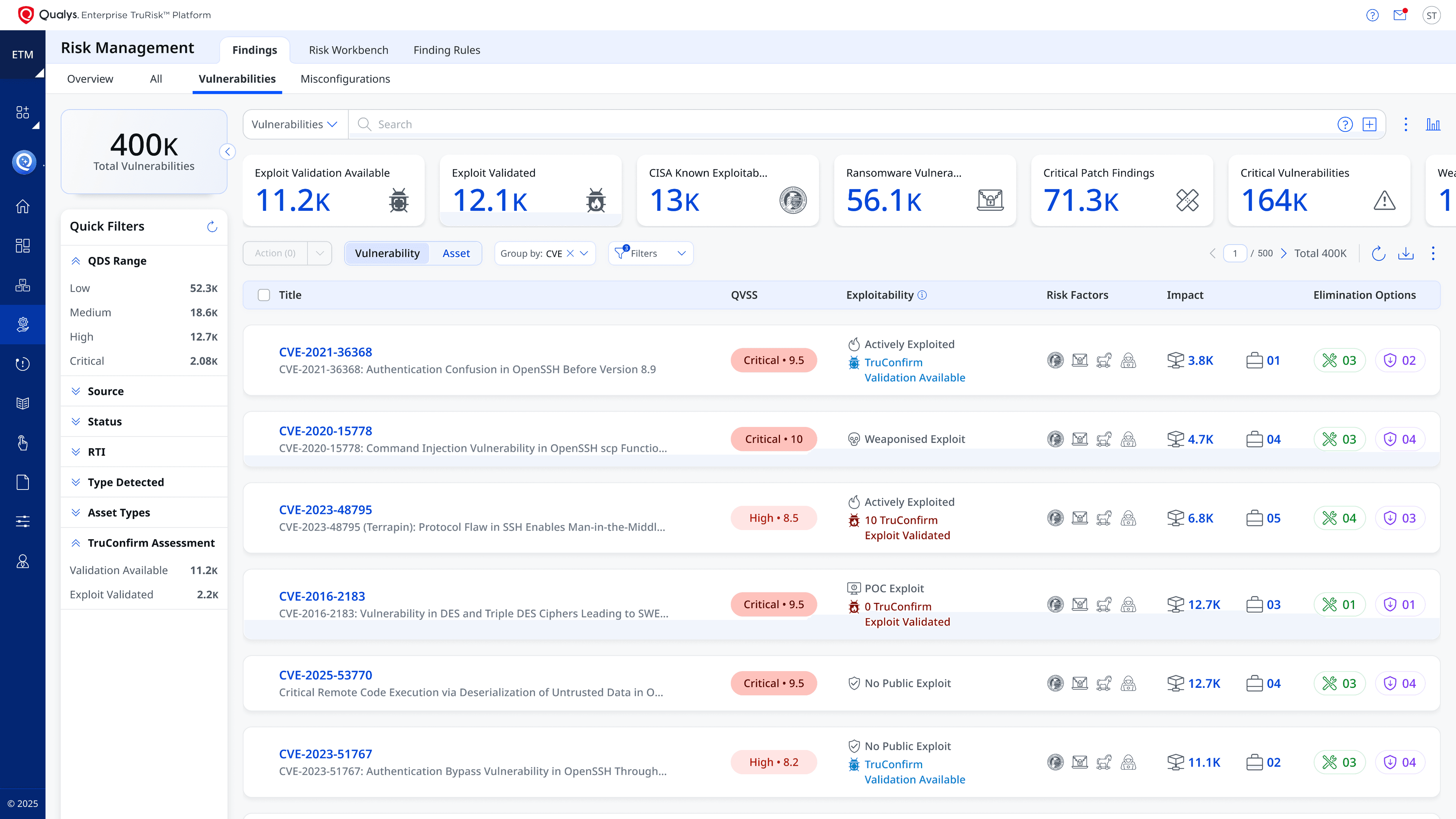This screenshot has width=1456, height=819.
Task: Click the ETM module switcher
Action: tap(23, 55)
